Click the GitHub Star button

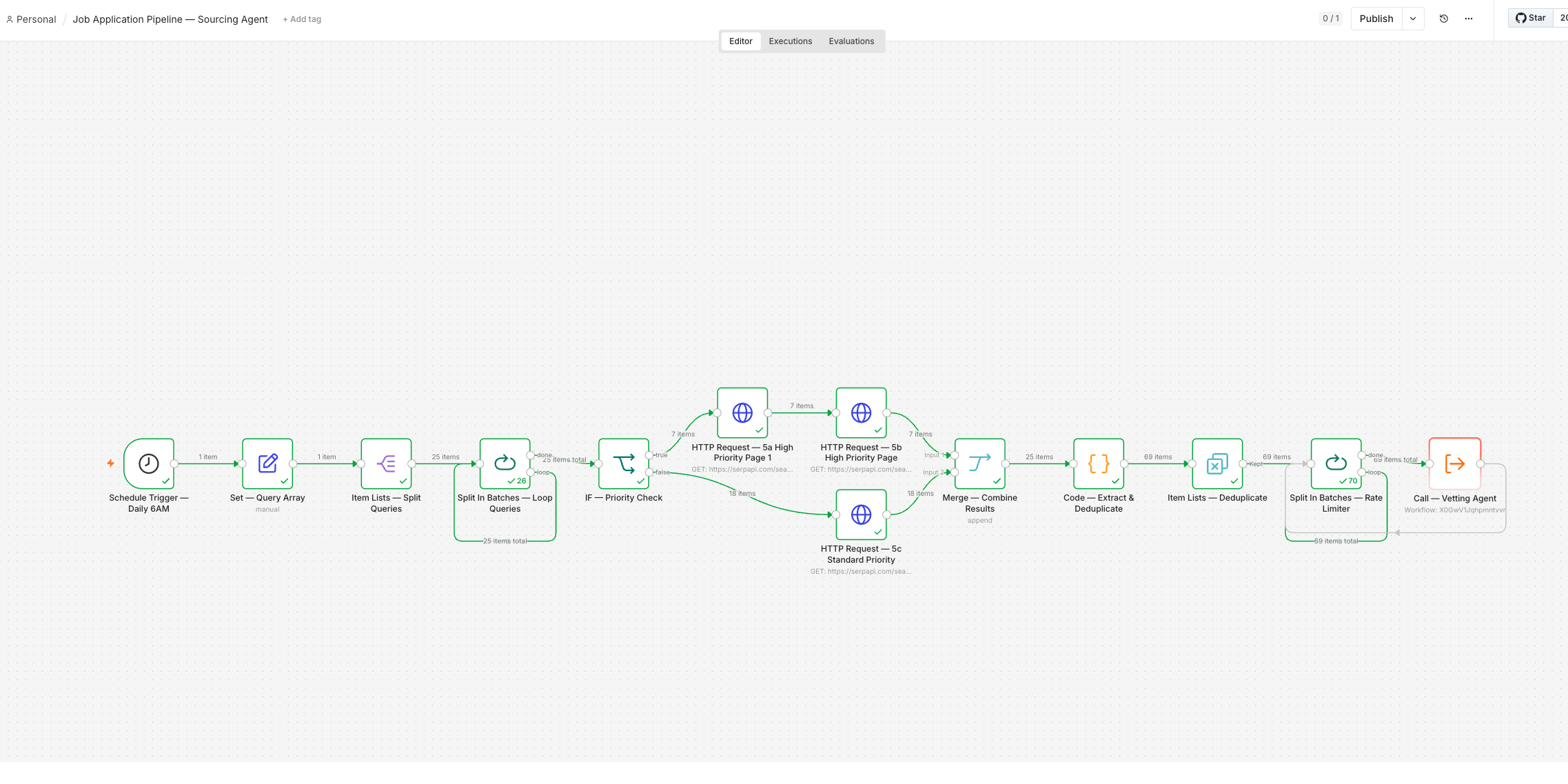tap(1530, 18)
